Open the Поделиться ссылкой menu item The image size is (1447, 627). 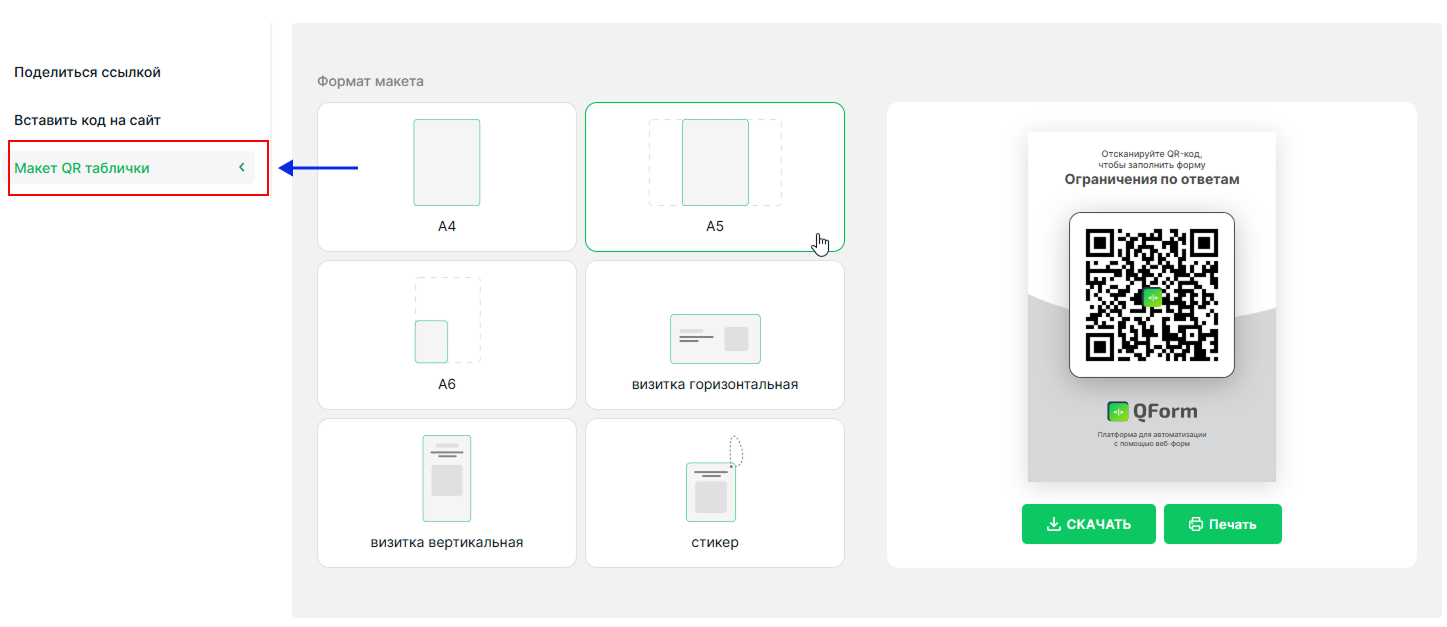(x=88, y=72)
